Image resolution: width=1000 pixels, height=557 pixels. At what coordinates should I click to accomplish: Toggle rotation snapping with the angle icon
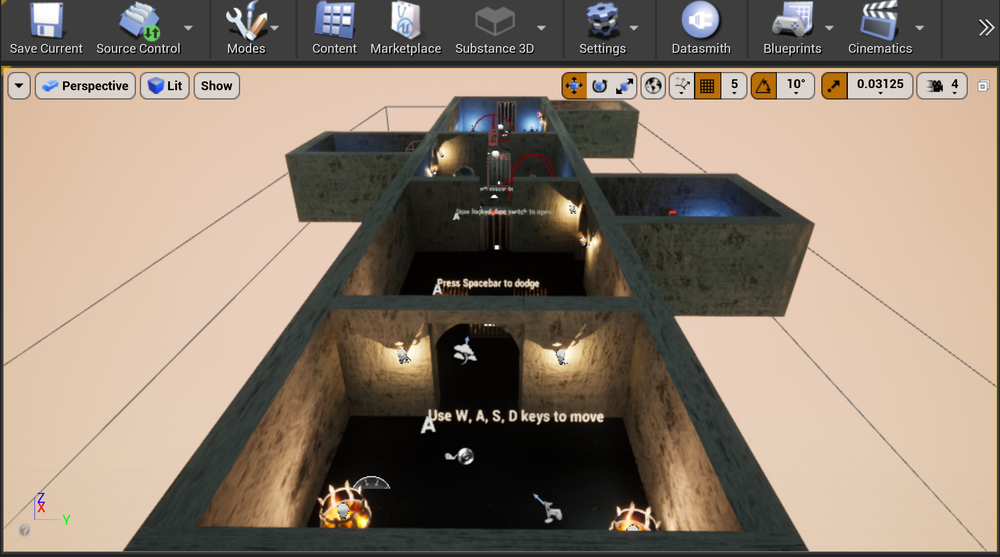(x=763, y=86)
